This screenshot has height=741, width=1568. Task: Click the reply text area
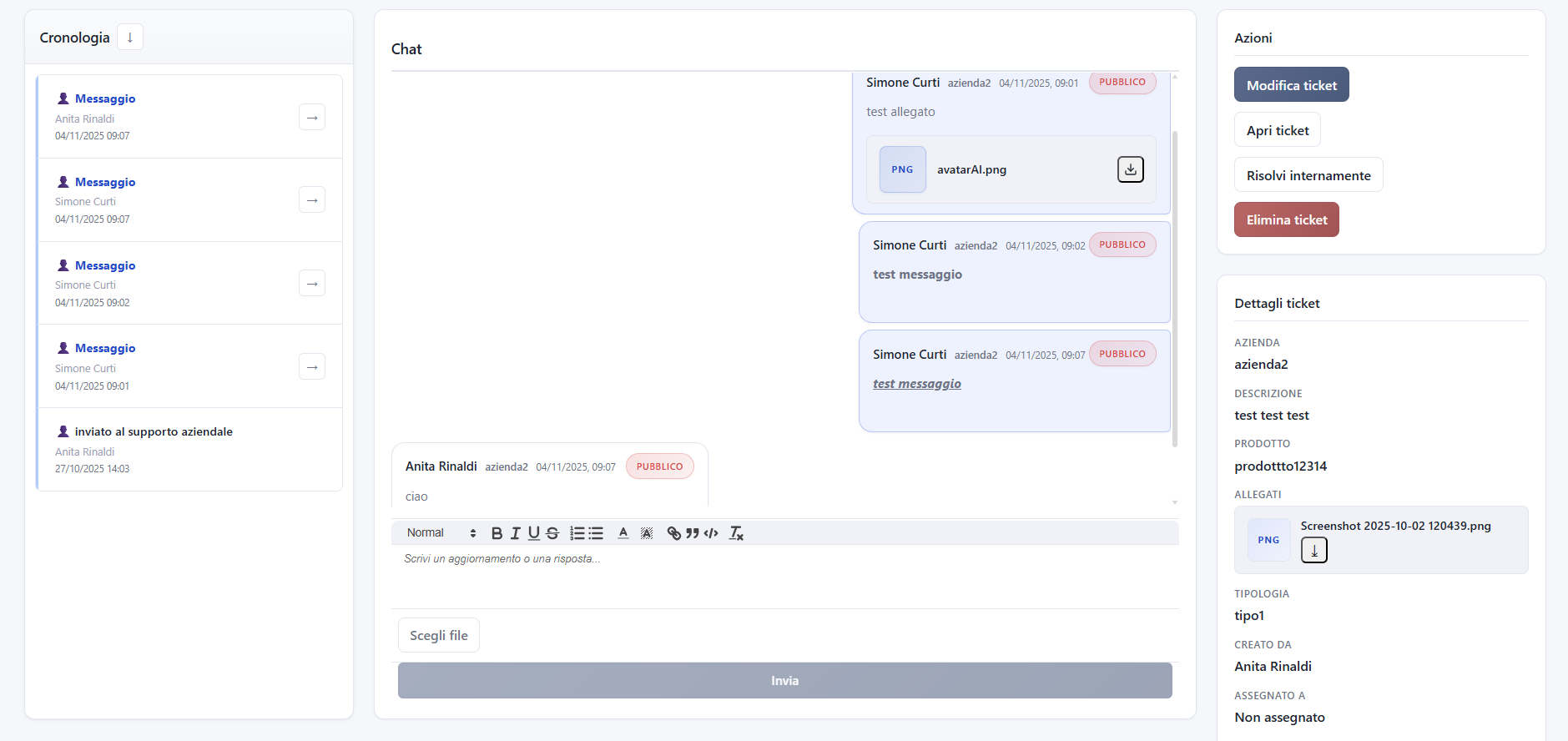(x=784, y=576)
